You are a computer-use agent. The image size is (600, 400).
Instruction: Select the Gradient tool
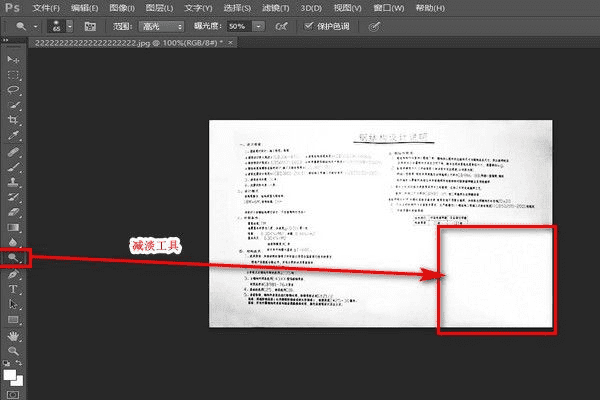13,228
